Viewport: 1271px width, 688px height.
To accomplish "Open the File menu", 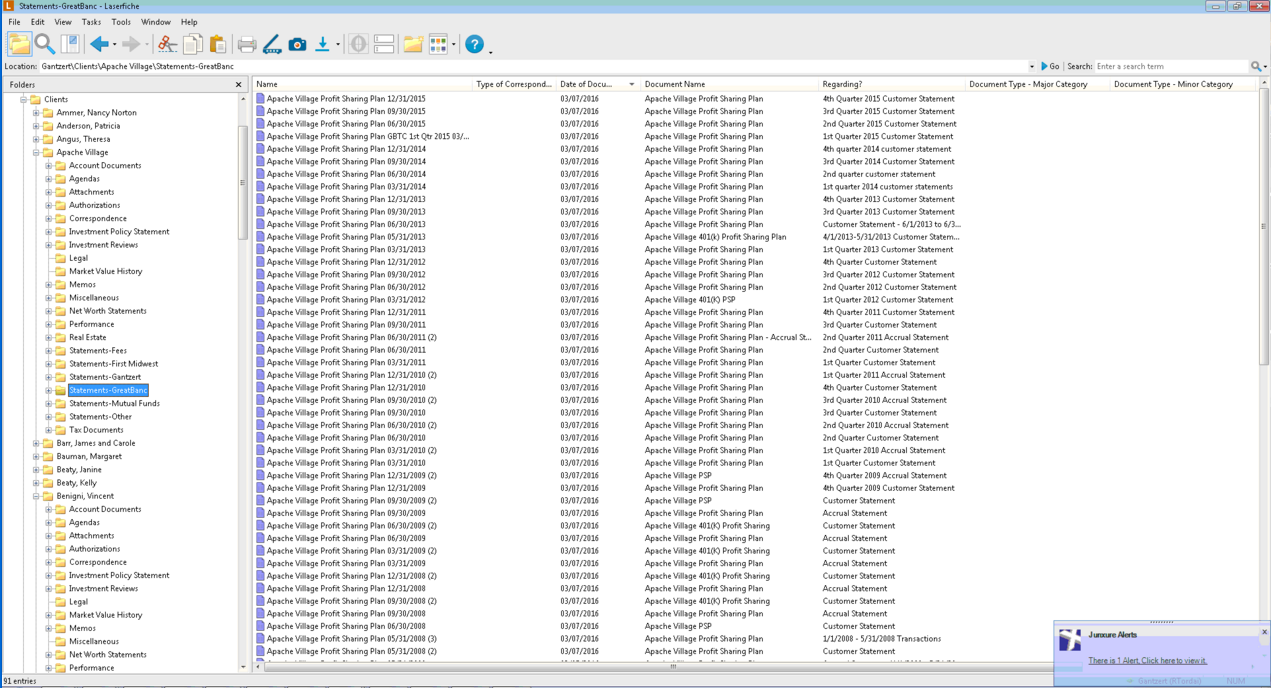I will 14,22.
